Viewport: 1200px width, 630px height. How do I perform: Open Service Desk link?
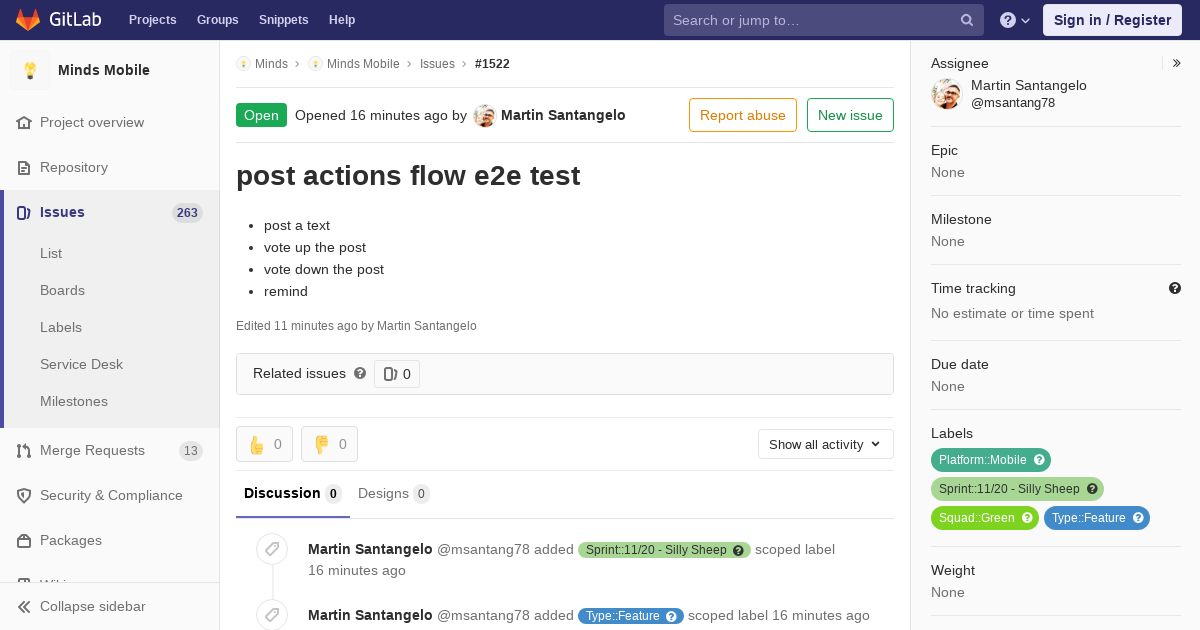(x=81, y=365)
